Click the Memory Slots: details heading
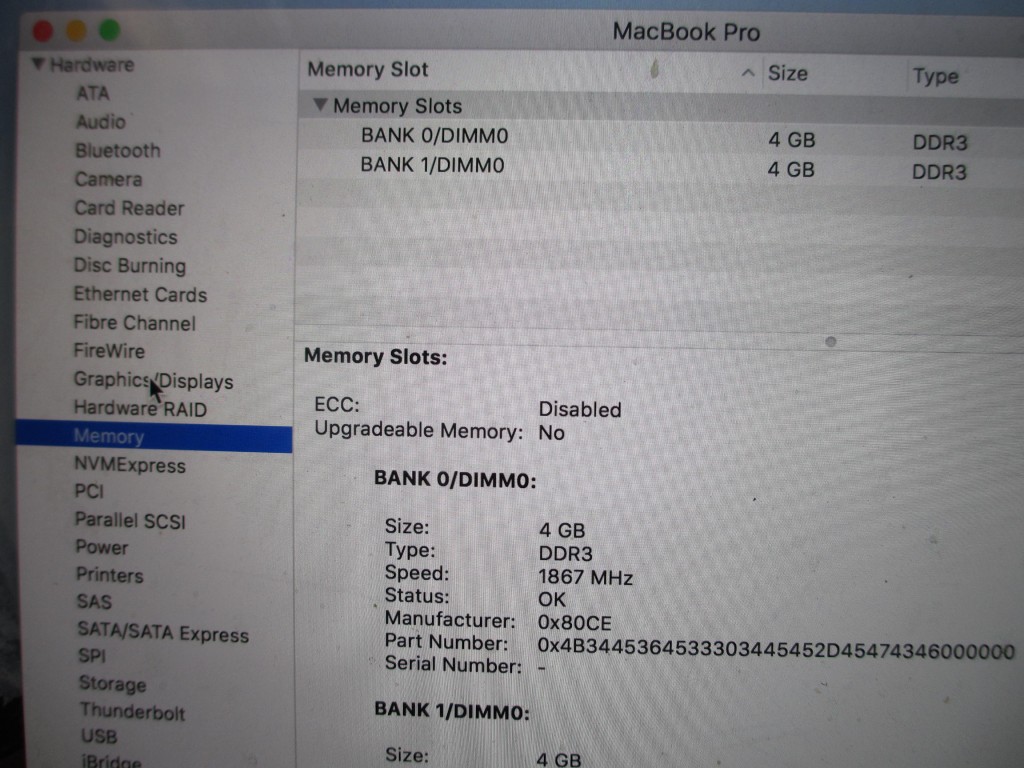This screenshot has width=1024, height=768. coord(376,357)
